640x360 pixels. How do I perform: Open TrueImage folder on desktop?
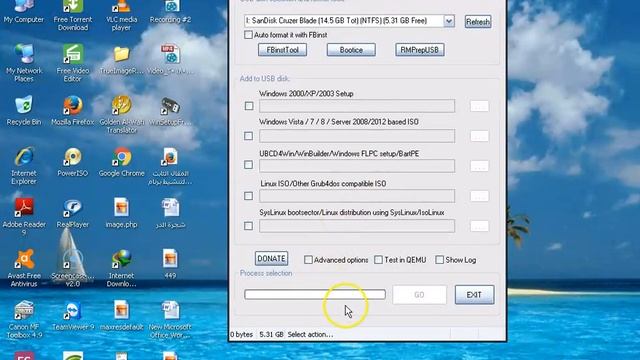pos(121,60)
